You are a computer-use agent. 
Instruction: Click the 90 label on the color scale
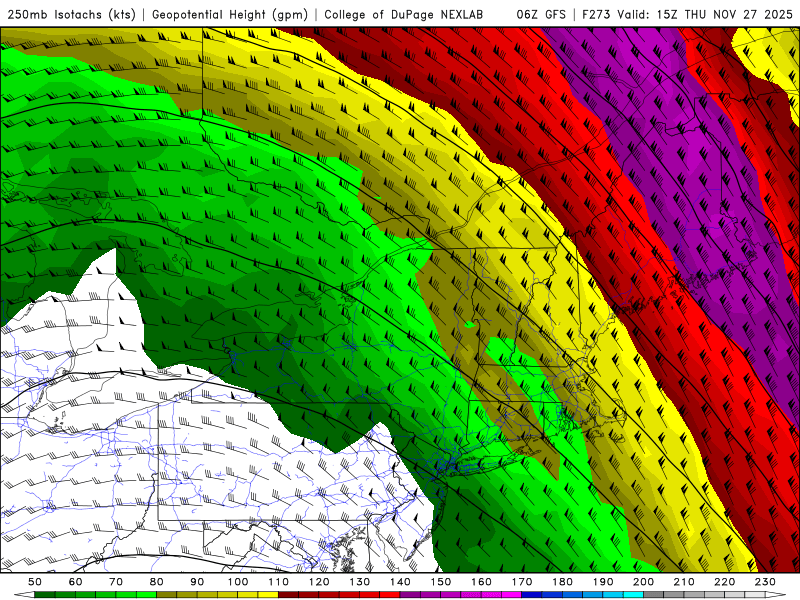tap(197, 582)
